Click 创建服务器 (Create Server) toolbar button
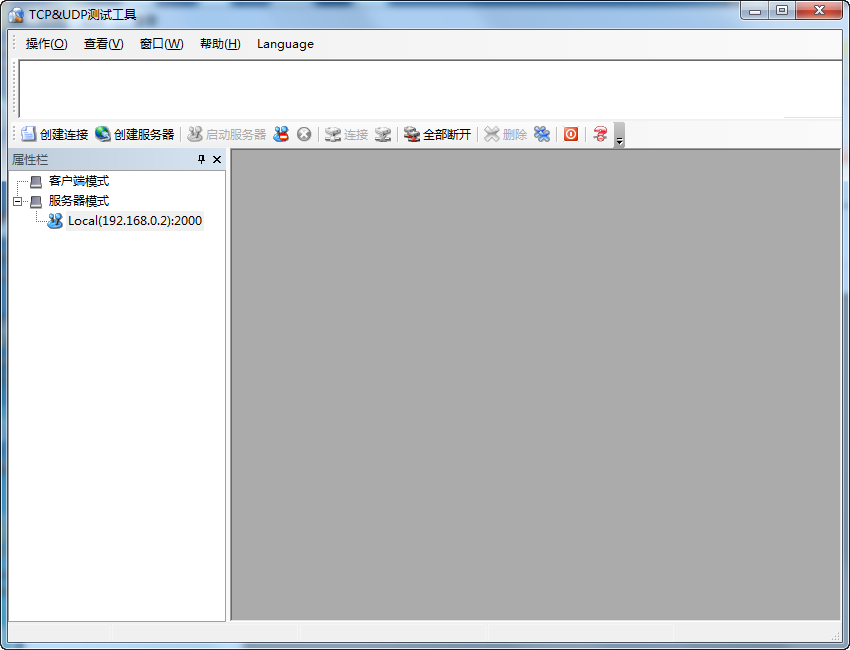Screen dimensions: 850x650 (134, 134)
